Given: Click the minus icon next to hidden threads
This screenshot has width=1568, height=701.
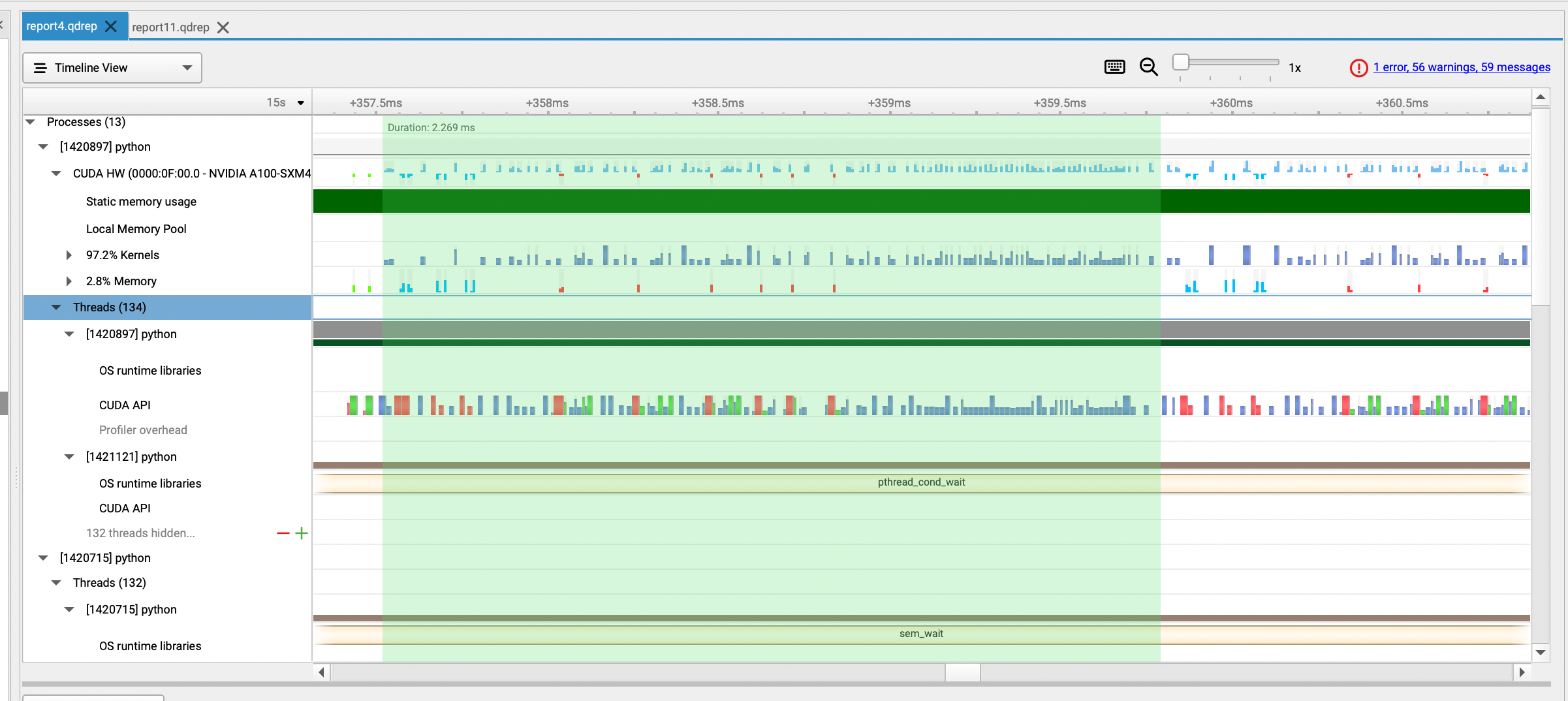Looking at the screenshot, I should 283,533.
